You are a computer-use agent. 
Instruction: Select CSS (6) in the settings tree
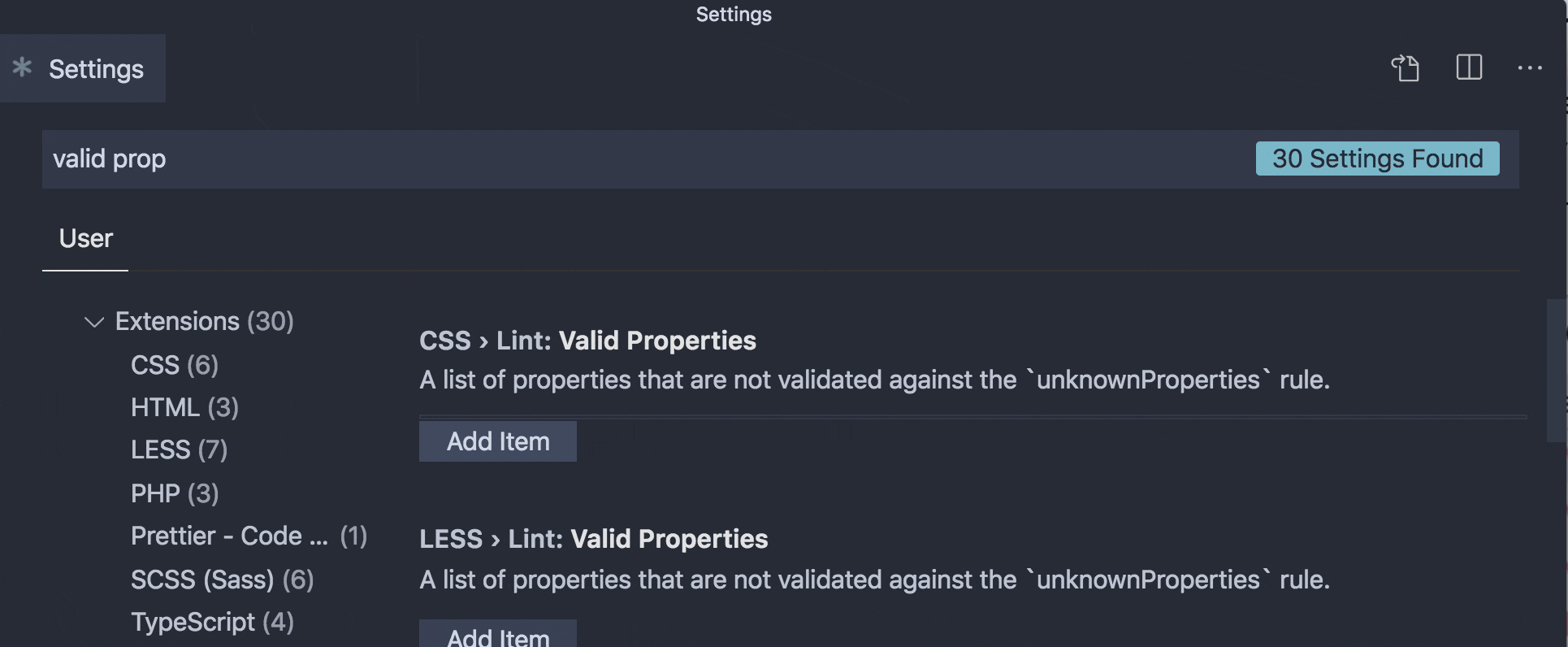click(174, 365)
